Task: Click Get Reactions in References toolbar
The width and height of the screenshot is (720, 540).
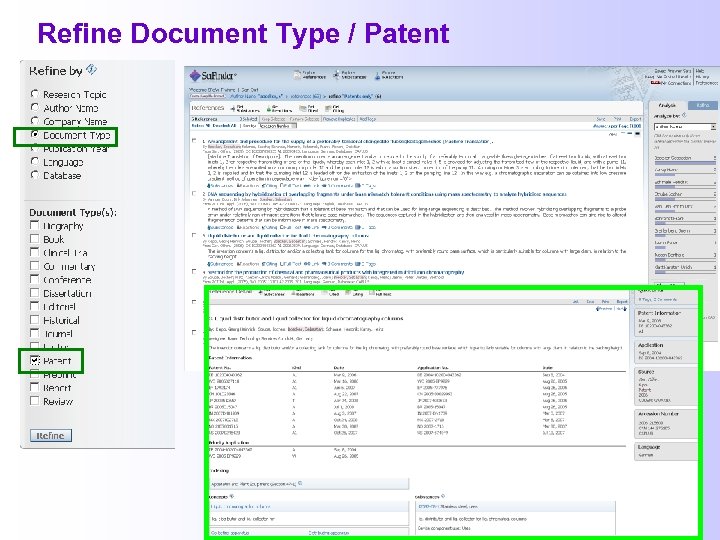Action: (280, 108)
